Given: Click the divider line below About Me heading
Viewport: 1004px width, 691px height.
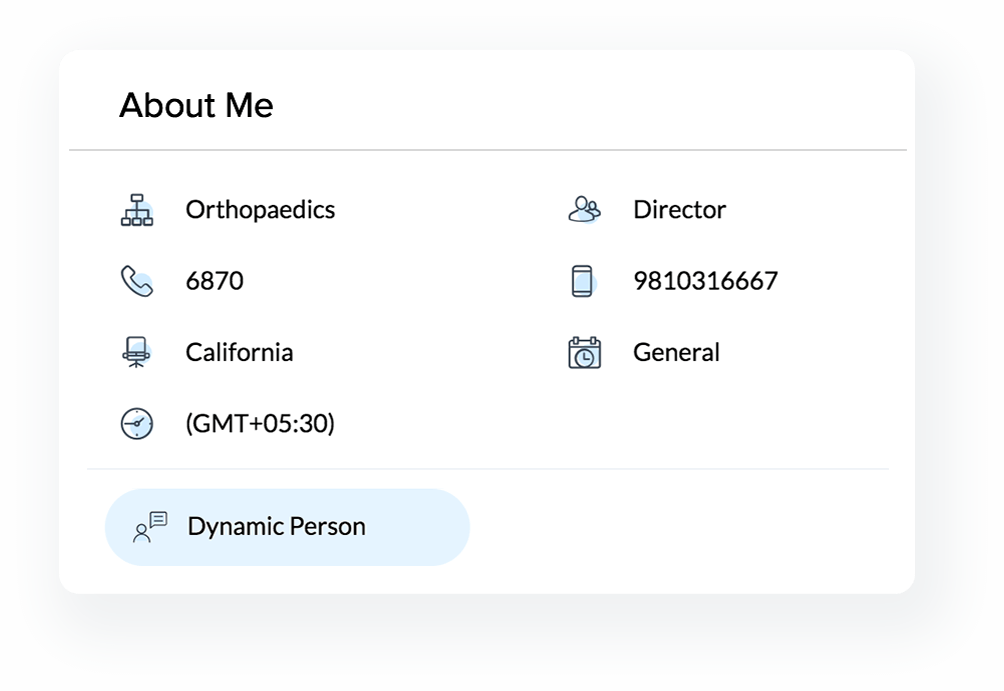Looking at the screenshot, I should tap(488, 150).
